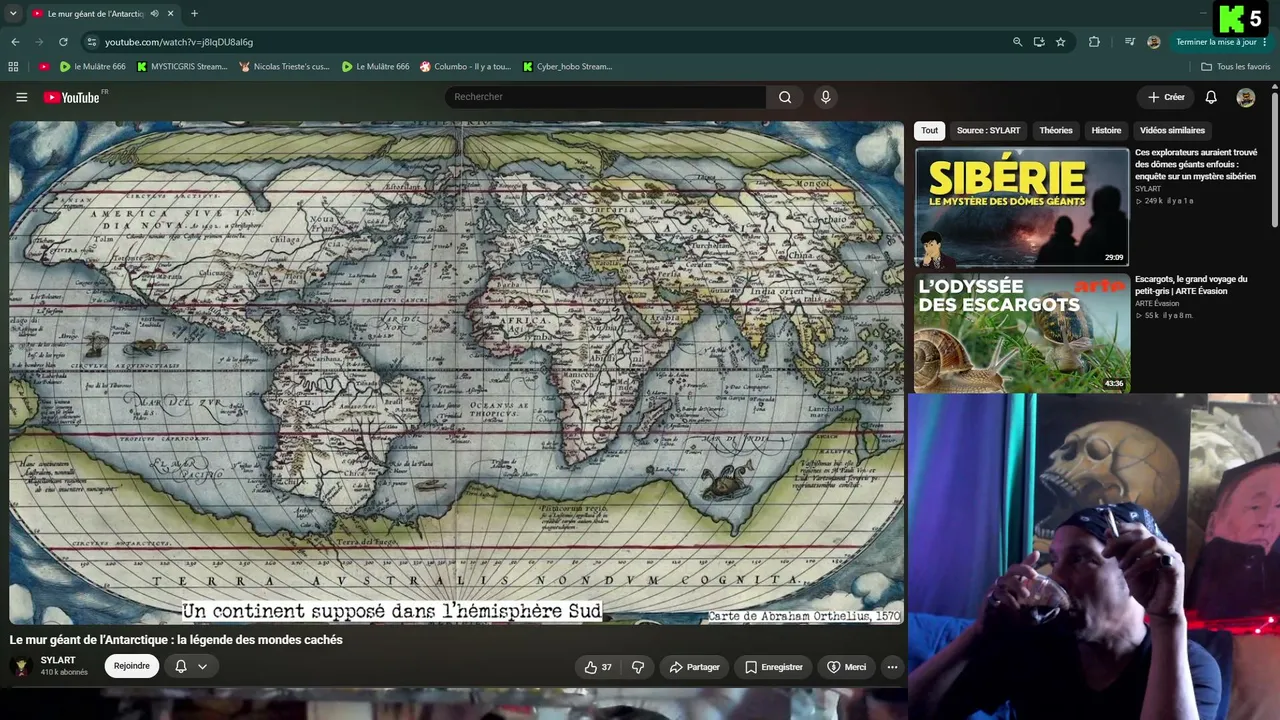Open a new browser tab
The height and width of the screenshot is (720, 1280).
tap(194, 14)
